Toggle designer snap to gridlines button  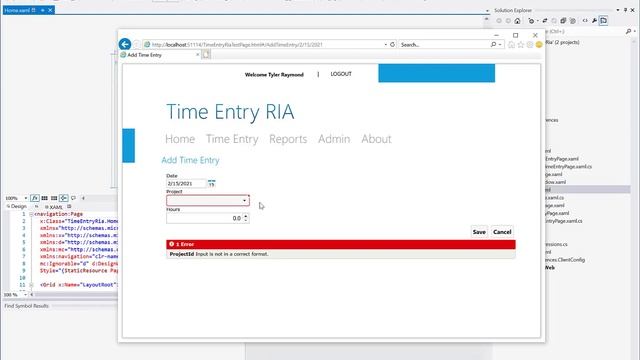(x=54, y=198)
